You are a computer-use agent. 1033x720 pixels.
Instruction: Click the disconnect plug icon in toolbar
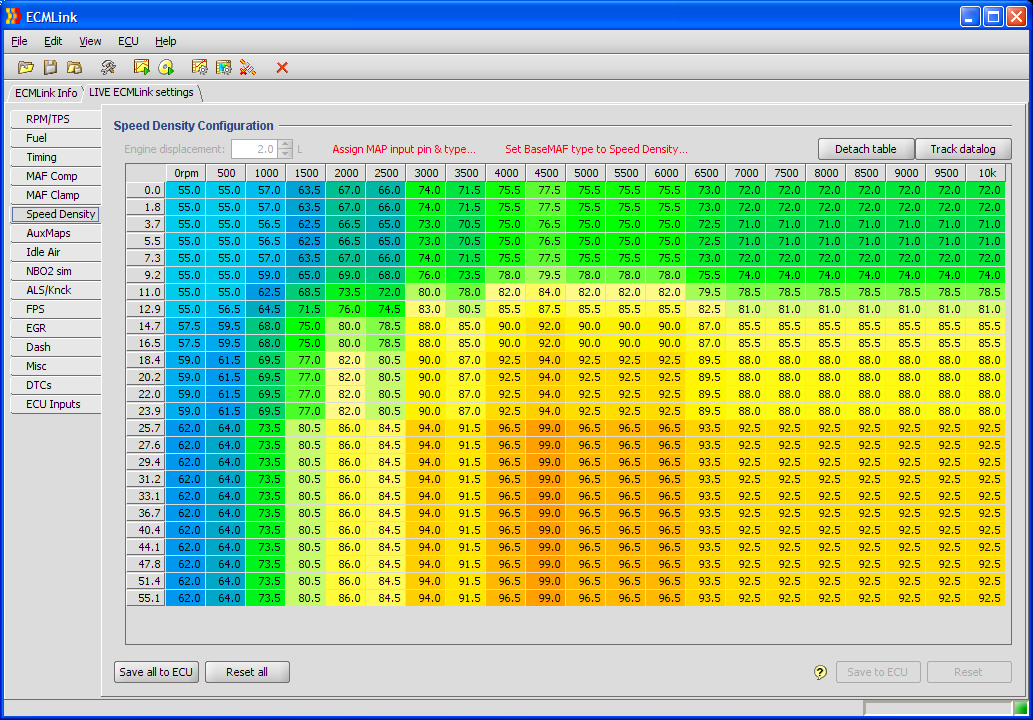(247, 67)
